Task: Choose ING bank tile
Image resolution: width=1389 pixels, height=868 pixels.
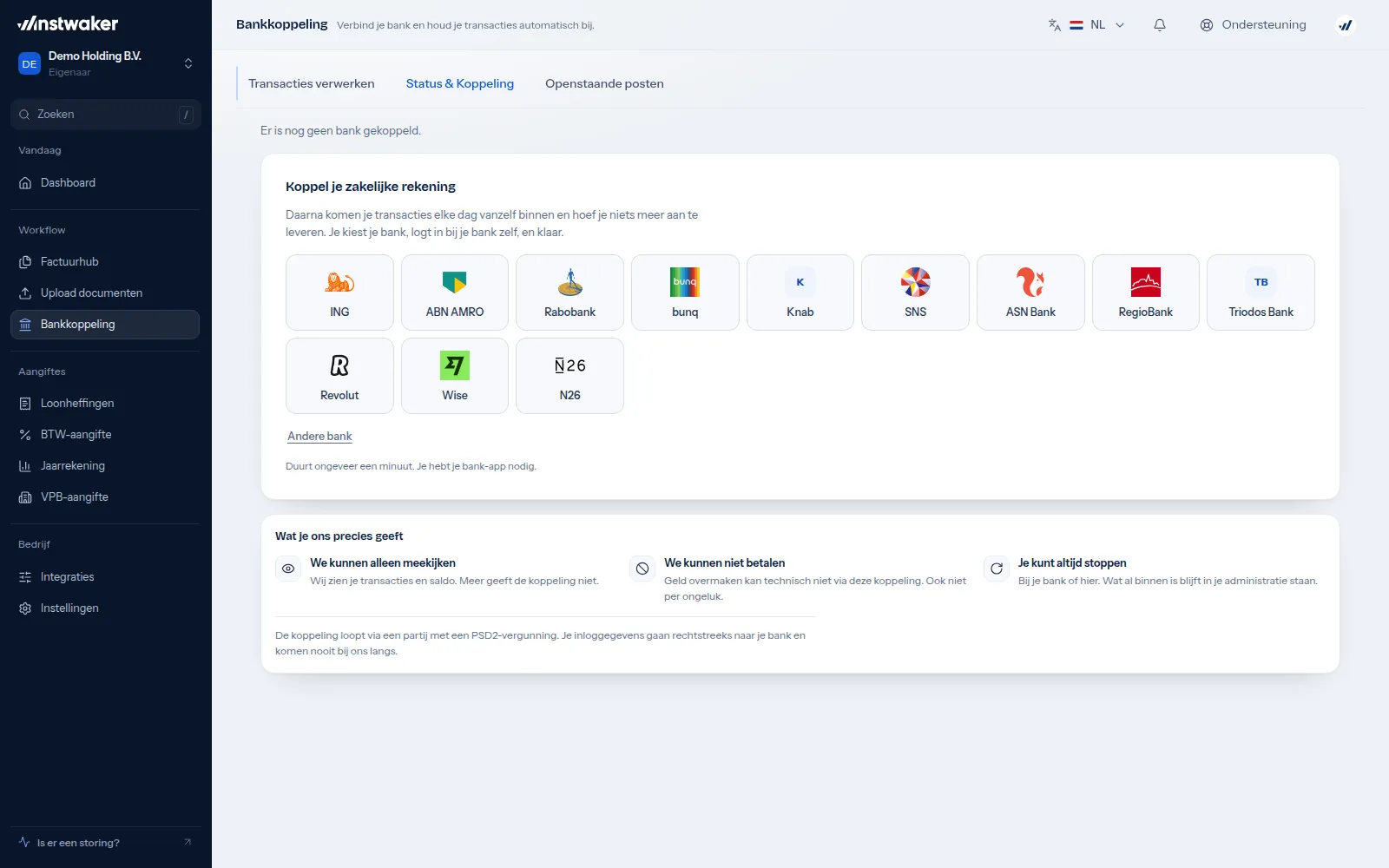Action: pyautogui.click(x=339, y=293)
